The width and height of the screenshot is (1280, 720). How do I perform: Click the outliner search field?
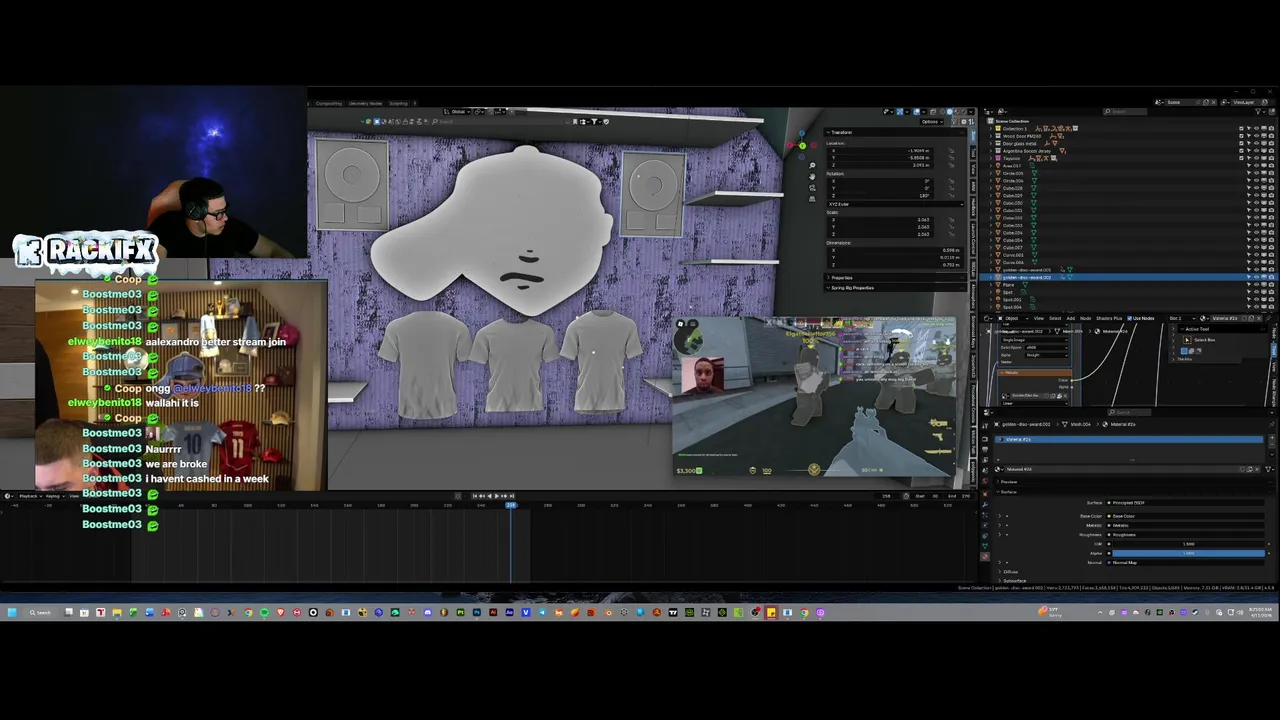[1125, 112]
